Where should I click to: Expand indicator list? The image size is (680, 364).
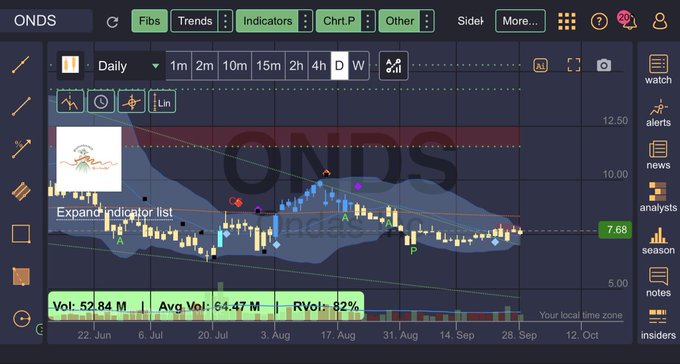(114, 213)
